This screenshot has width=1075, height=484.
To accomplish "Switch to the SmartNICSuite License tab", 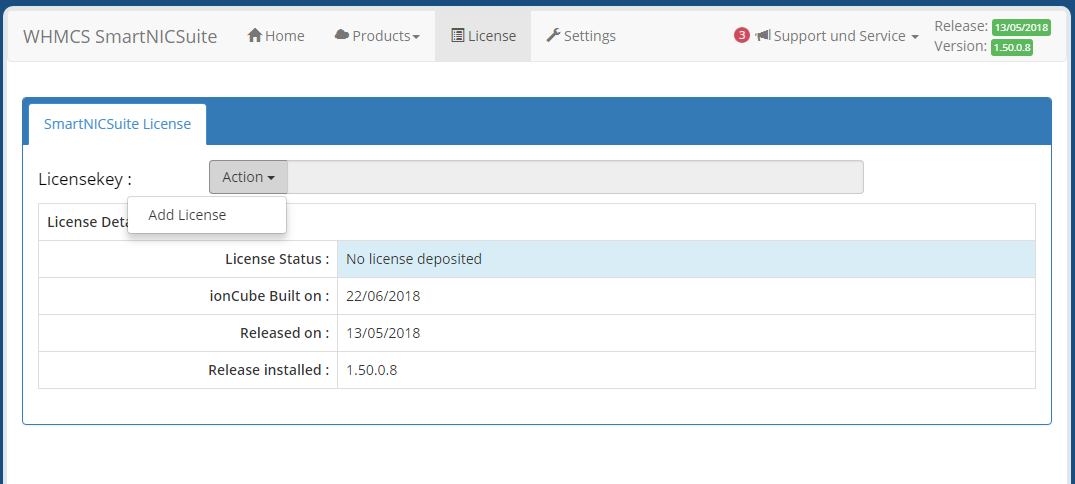I will point(117,124).
